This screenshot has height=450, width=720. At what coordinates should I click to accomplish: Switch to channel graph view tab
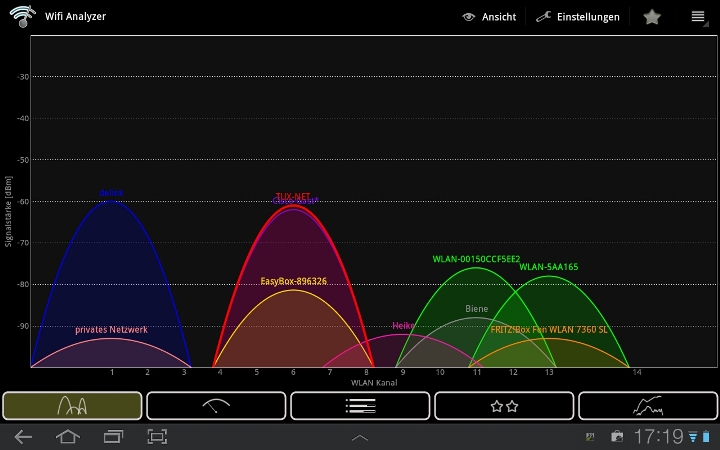(x=72, y=405)
